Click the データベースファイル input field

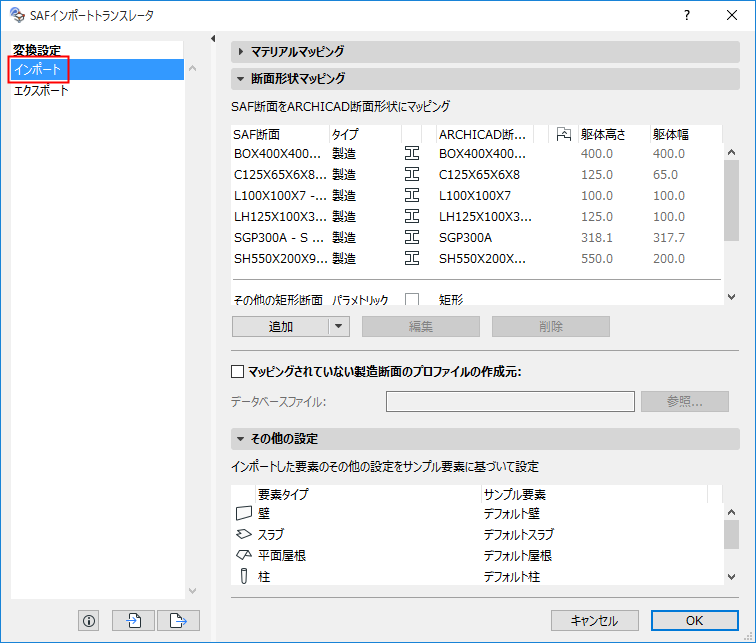[x=510, y=401]
